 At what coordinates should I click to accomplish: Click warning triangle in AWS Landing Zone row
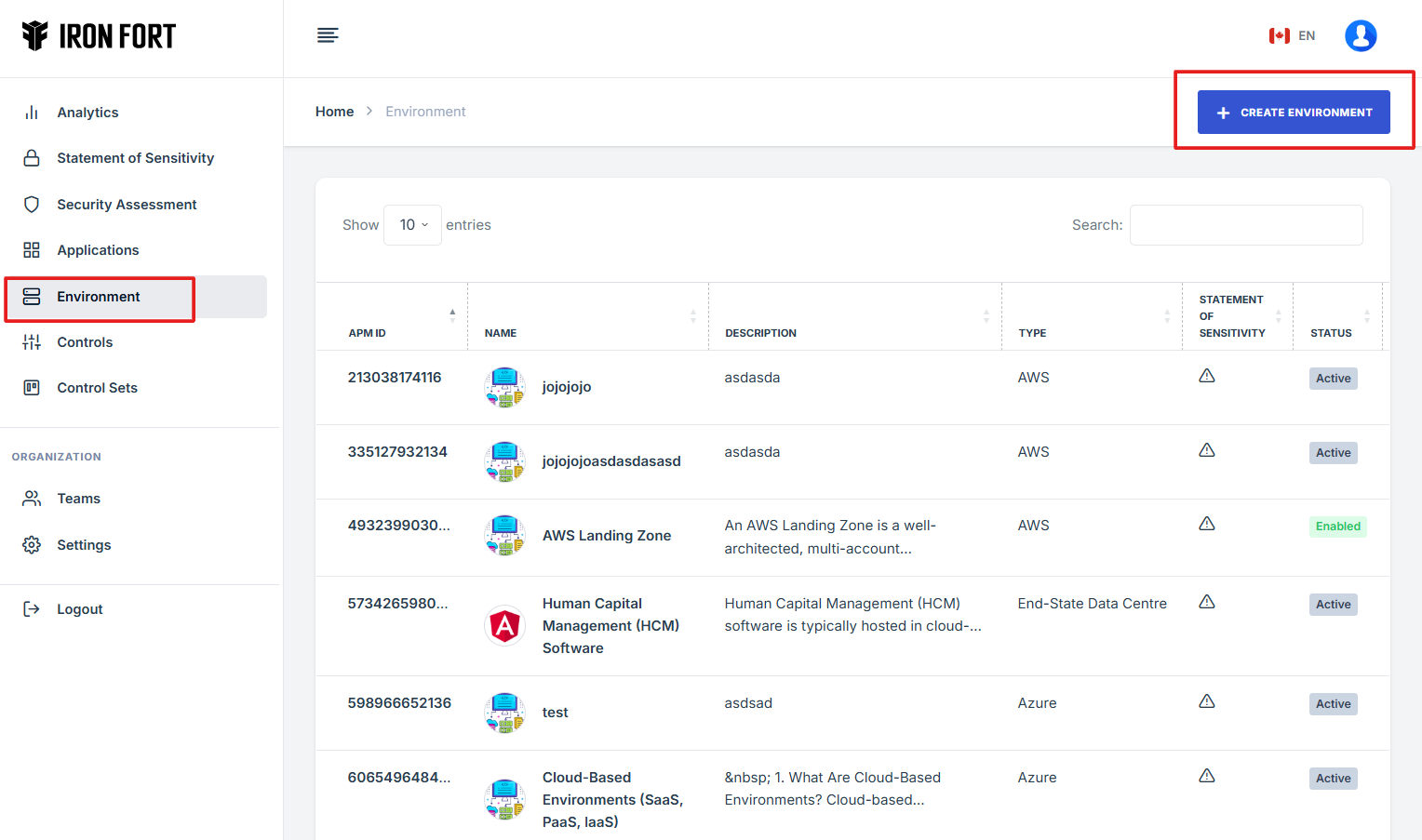[1206, 524]
